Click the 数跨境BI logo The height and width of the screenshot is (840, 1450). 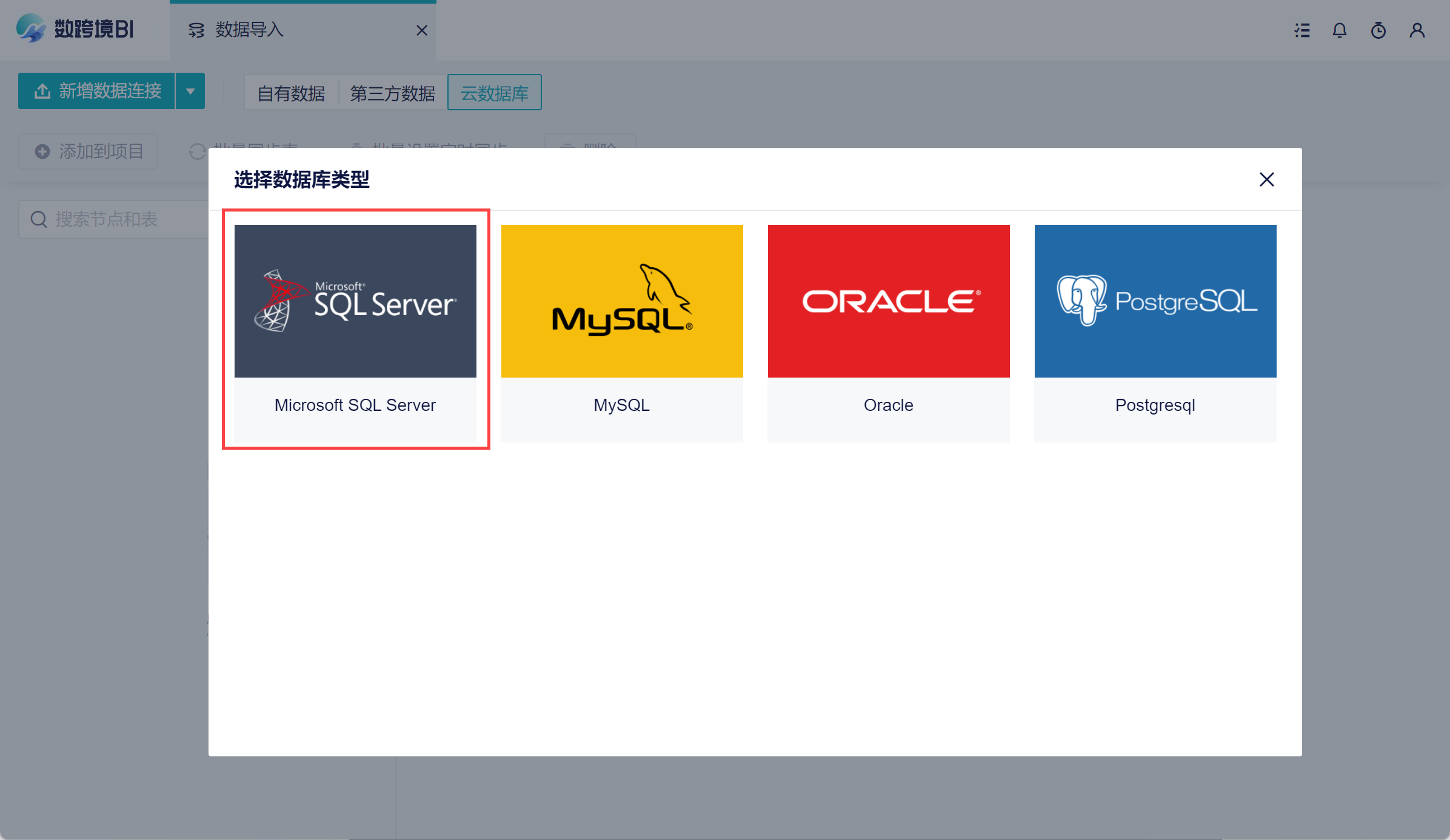click(x=75, y=29)
